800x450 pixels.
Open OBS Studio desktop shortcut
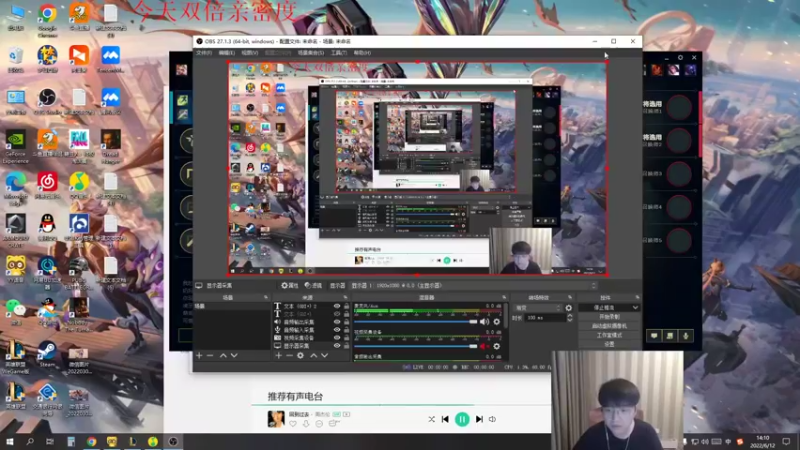click(47, 101)
